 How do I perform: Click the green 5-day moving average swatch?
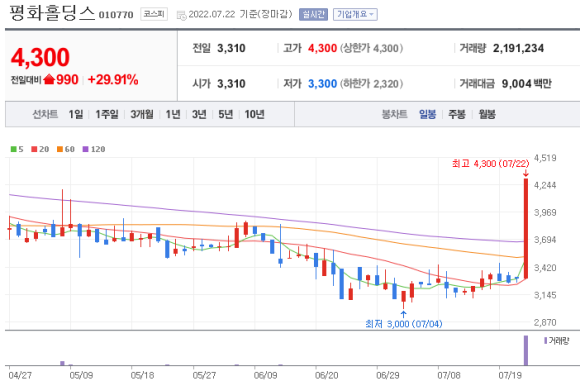click(14, 149)
